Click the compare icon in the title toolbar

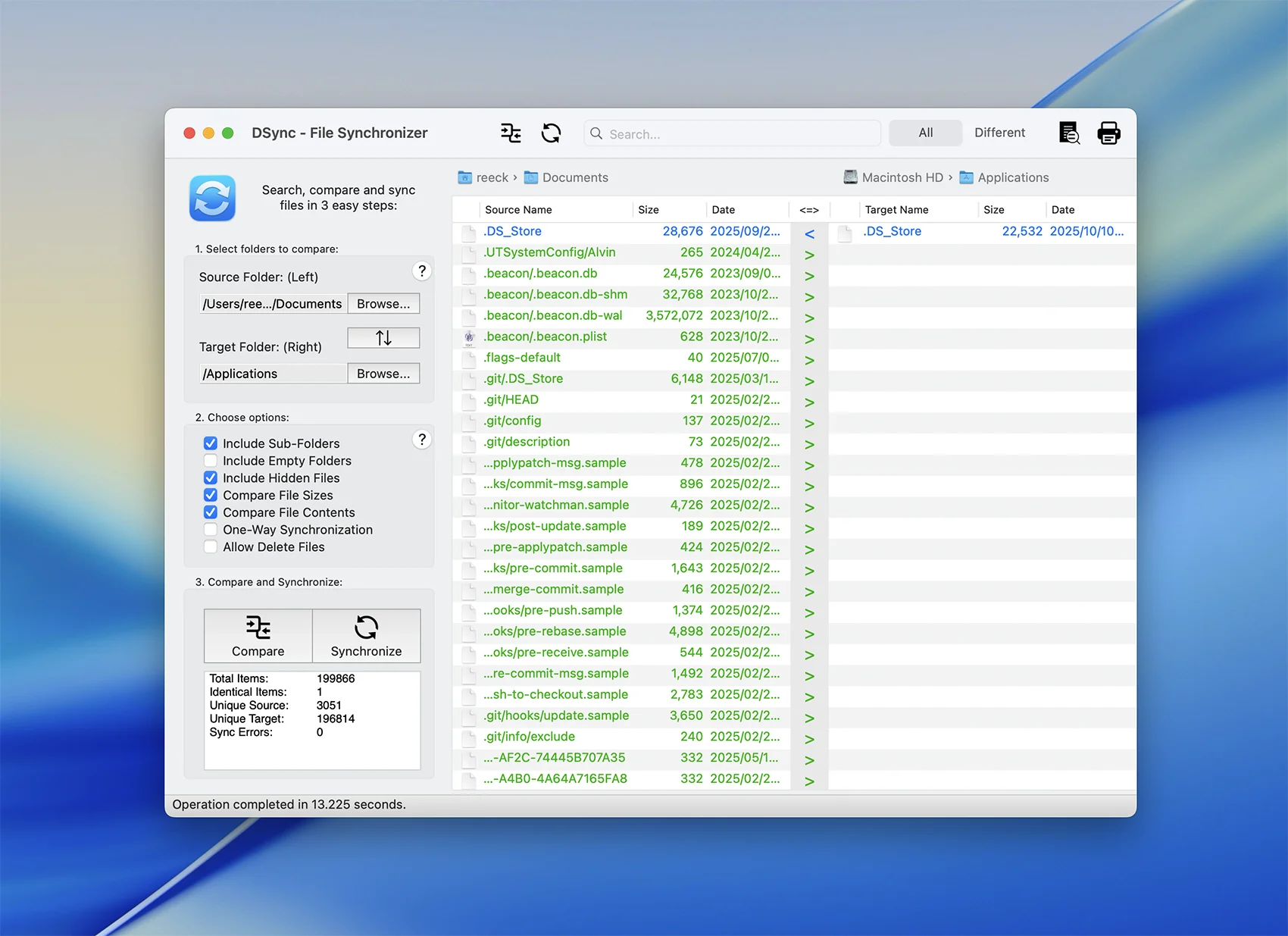[x=511, y=133]
